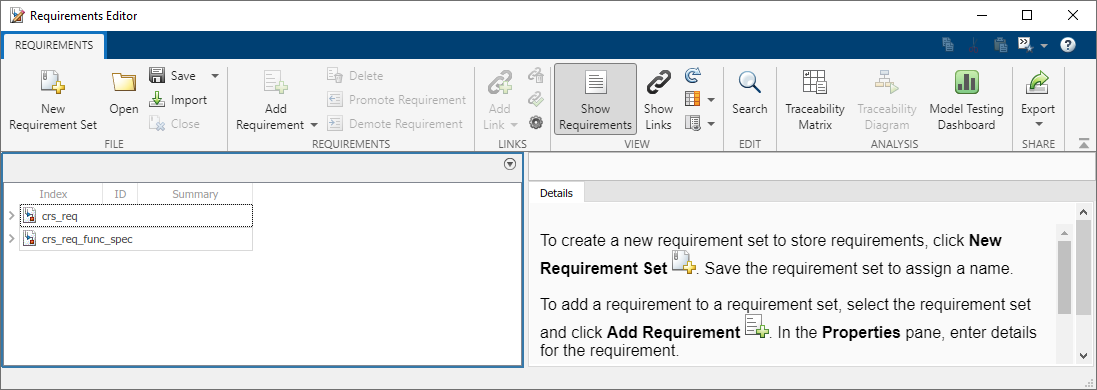
Task: Click the ID column header
Action: (120, 194)
